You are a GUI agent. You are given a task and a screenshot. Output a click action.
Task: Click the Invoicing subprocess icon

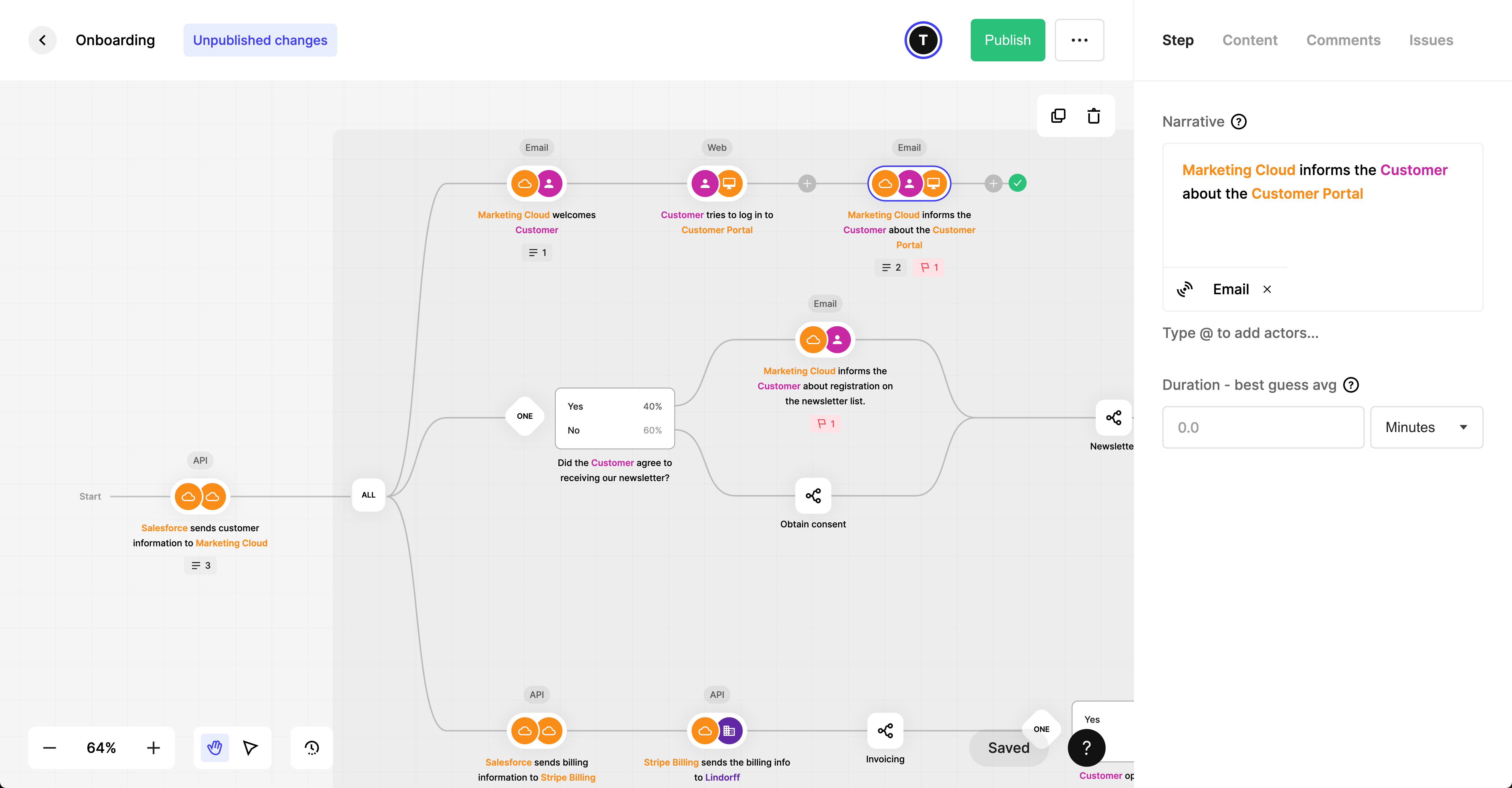(884, 730)
